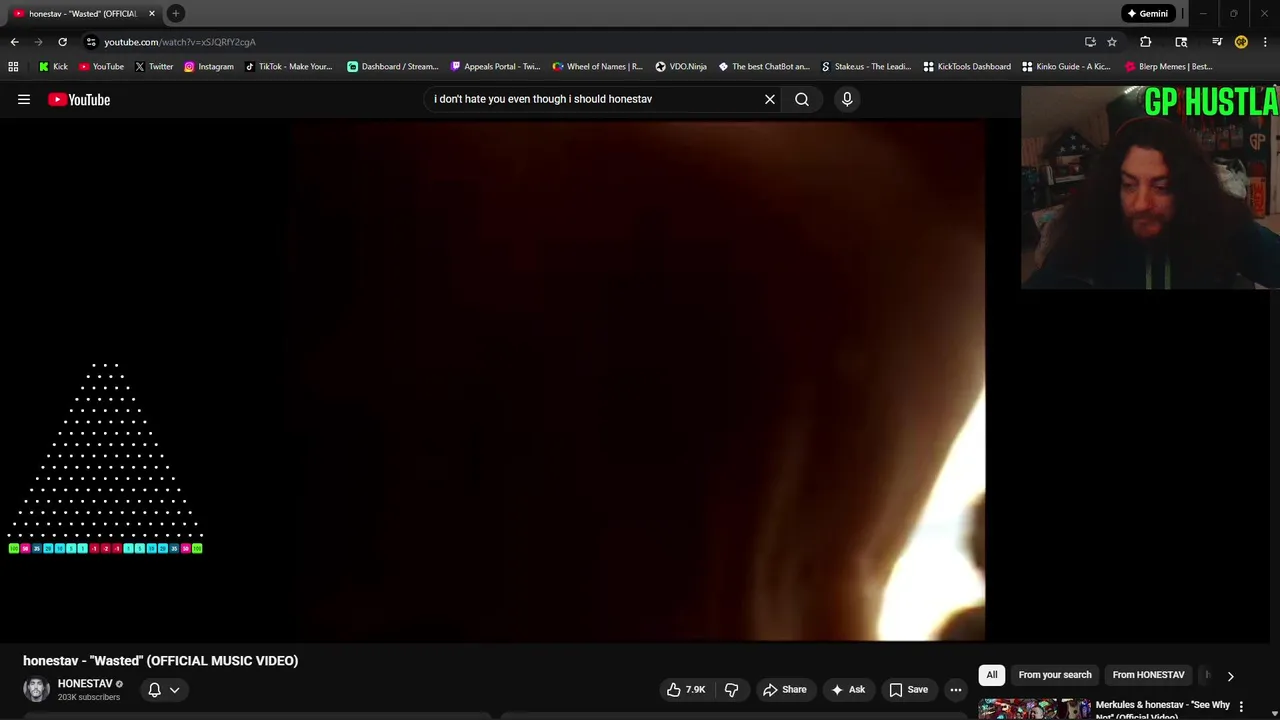Select the honestav Wasted browser tab
This screenshot has height=720, width=1280.
pyautogui.click(x=82, y=13)
